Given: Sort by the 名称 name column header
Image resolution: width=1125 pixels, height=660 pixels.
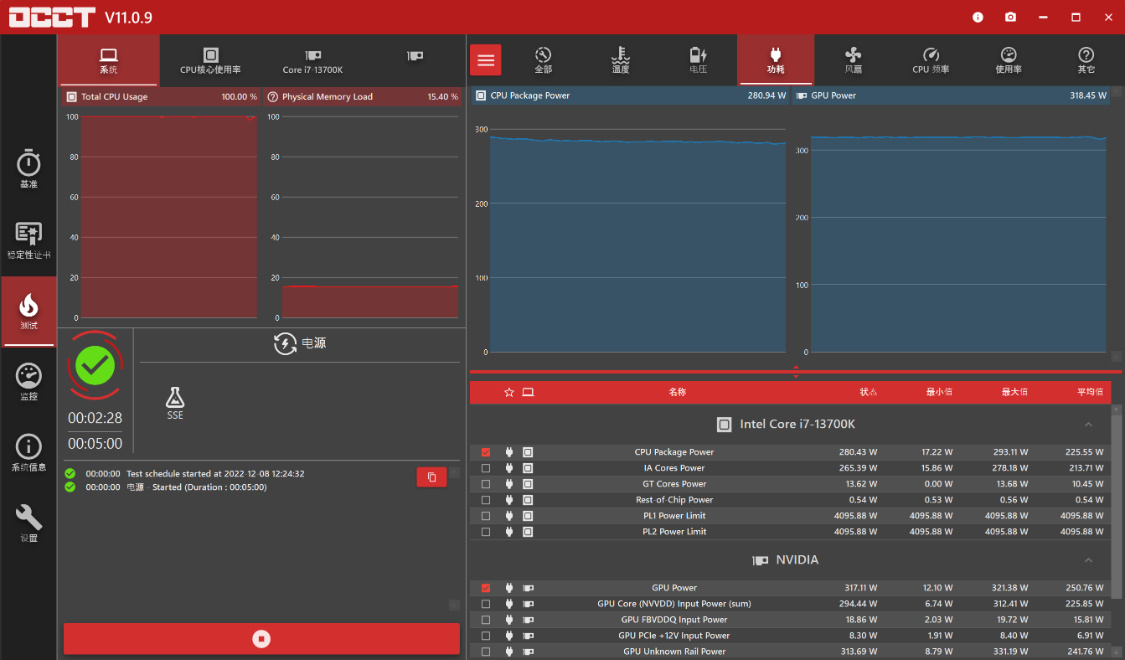Looking at the screenshot, I should coord(677,392).
